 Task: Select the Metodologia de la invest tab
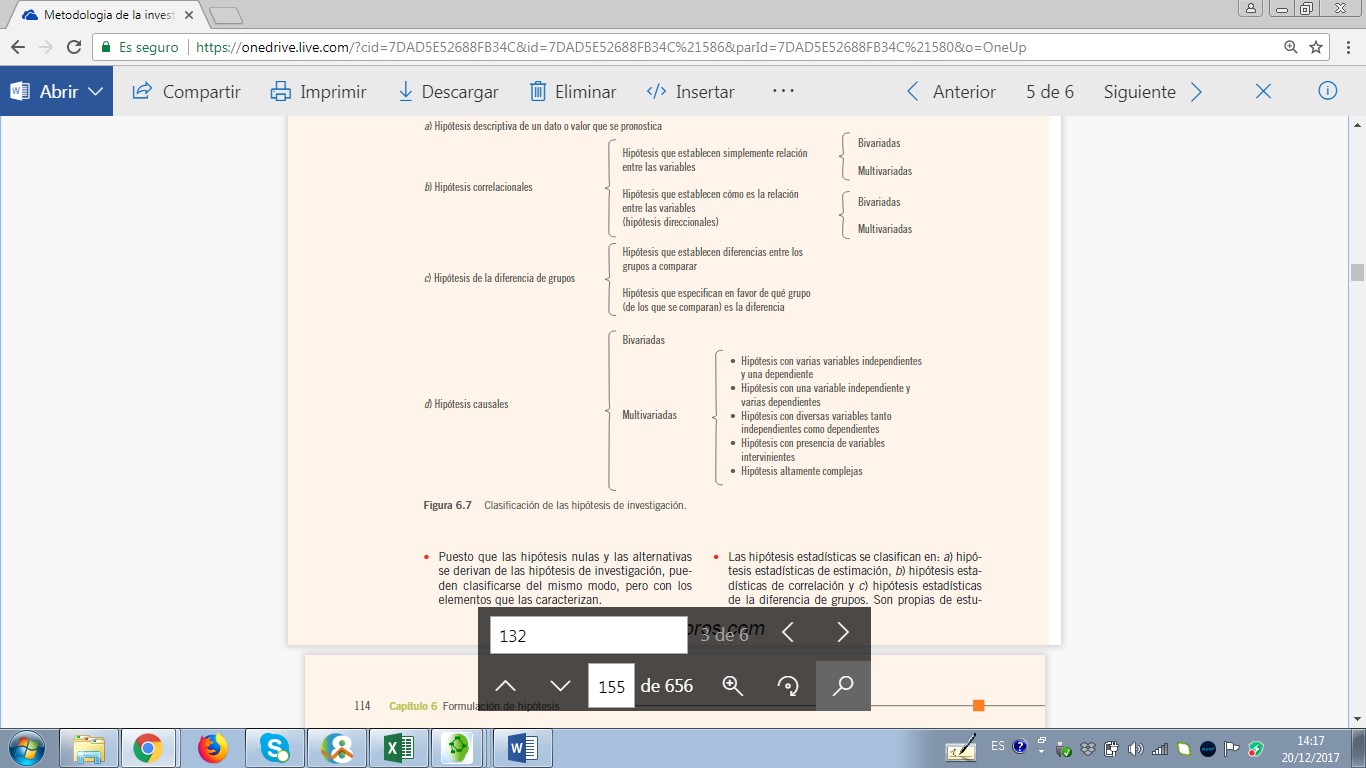pyautogui.click(x=105, y=15)
